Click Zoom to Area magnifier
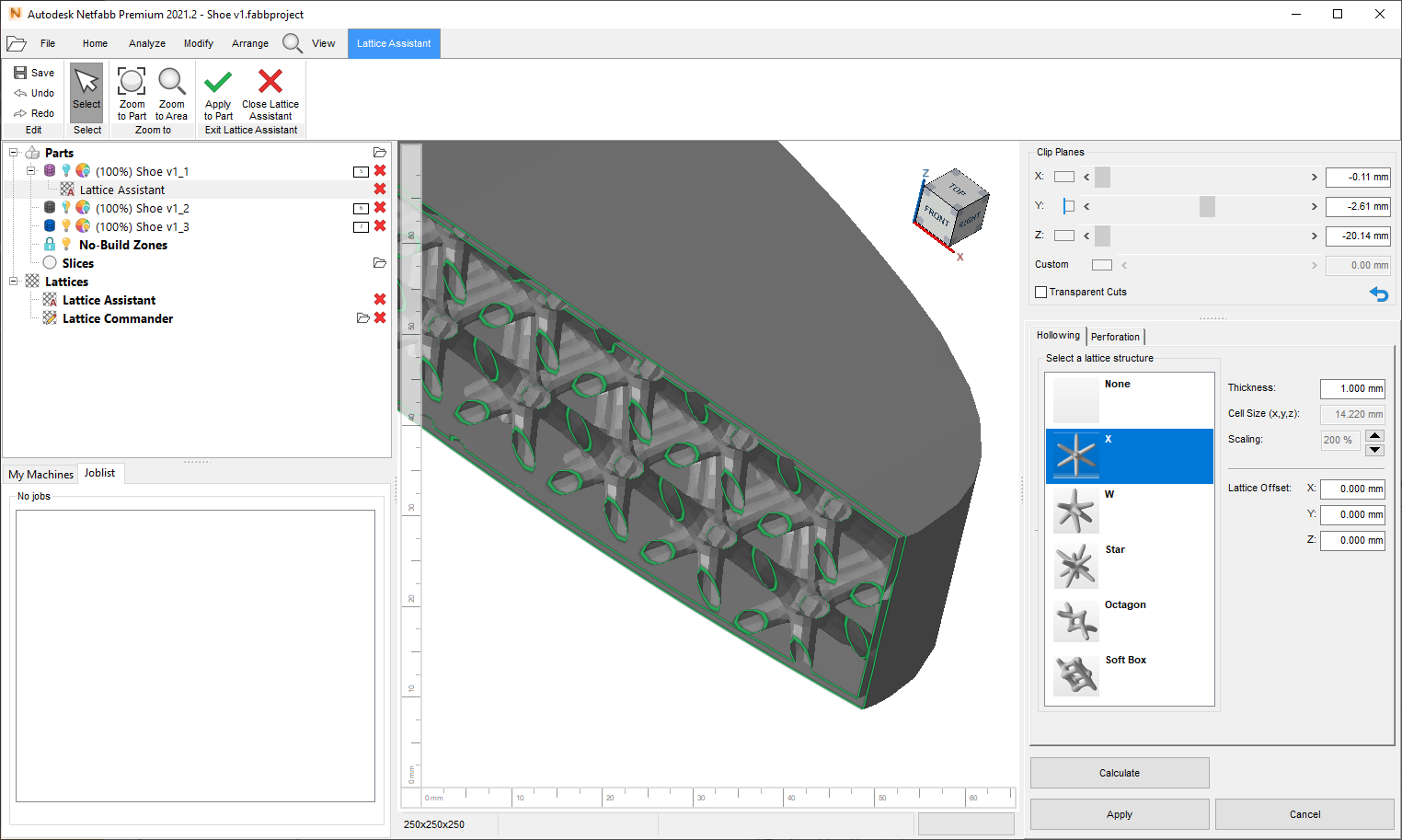The image size is (1402, 840). [x=171, y=93]
